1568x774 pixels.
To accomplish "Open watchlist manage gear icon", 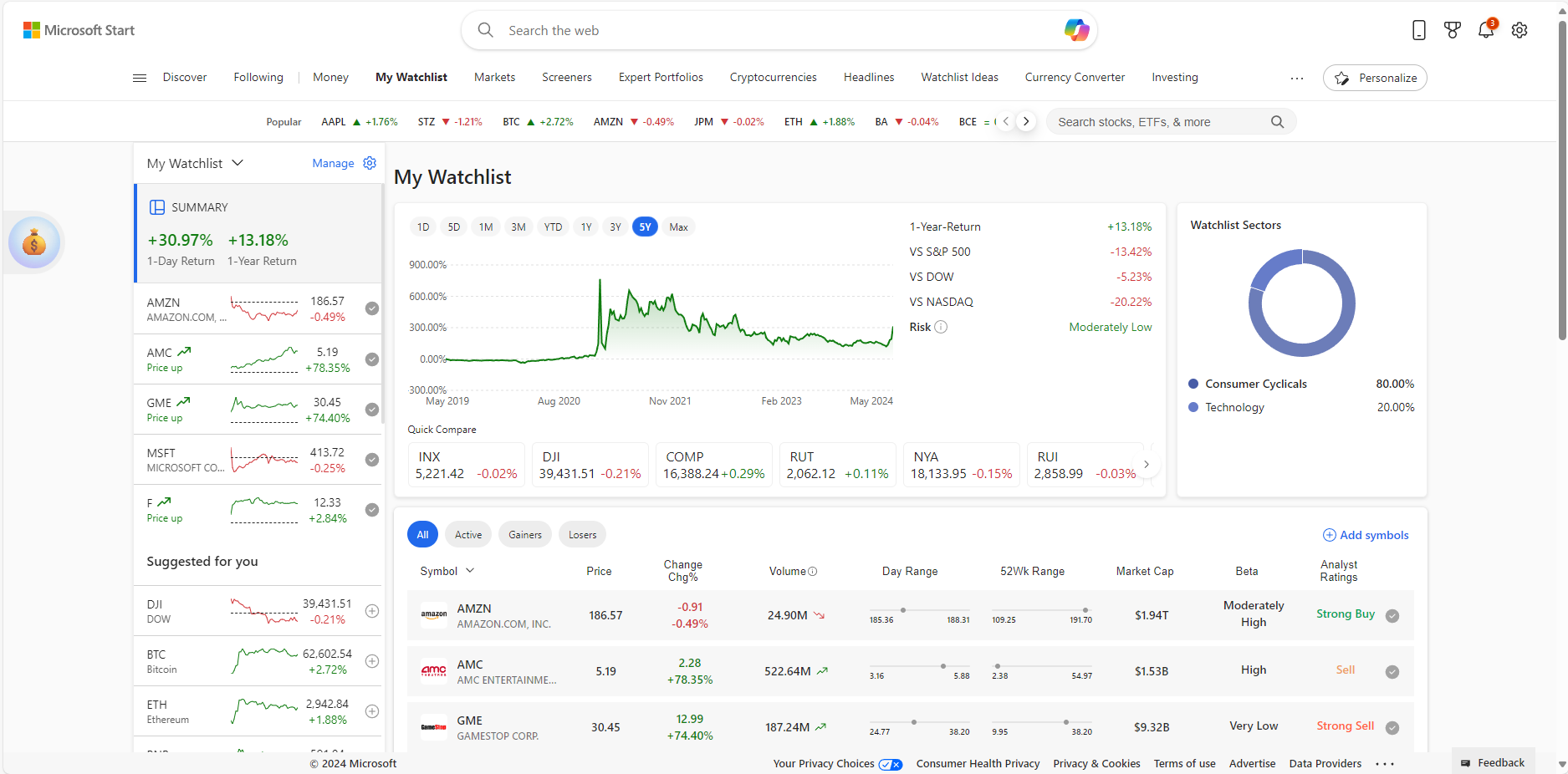I will pyautogui.click(x=370, y=163).
